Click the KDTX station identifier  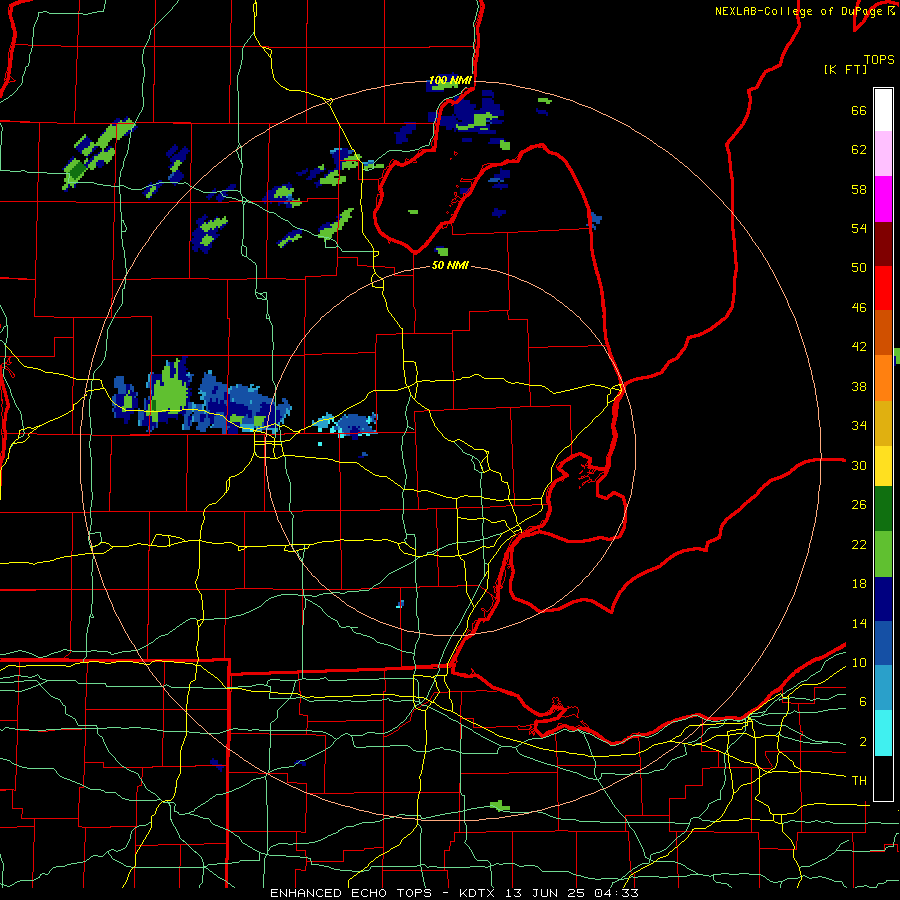point(479,893)
